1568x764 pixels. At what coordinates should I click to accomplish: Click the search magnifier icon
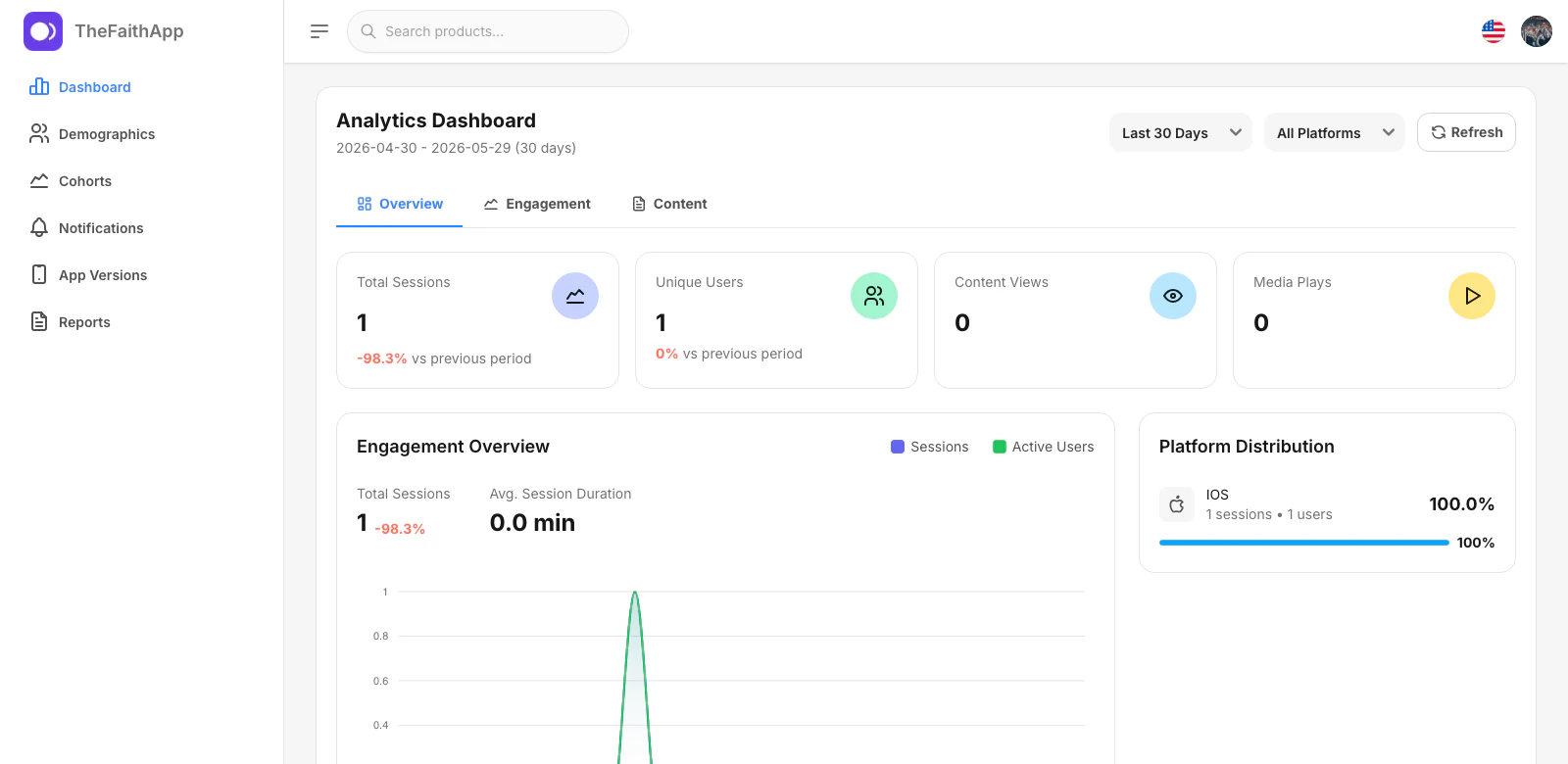tap(368, 31)
